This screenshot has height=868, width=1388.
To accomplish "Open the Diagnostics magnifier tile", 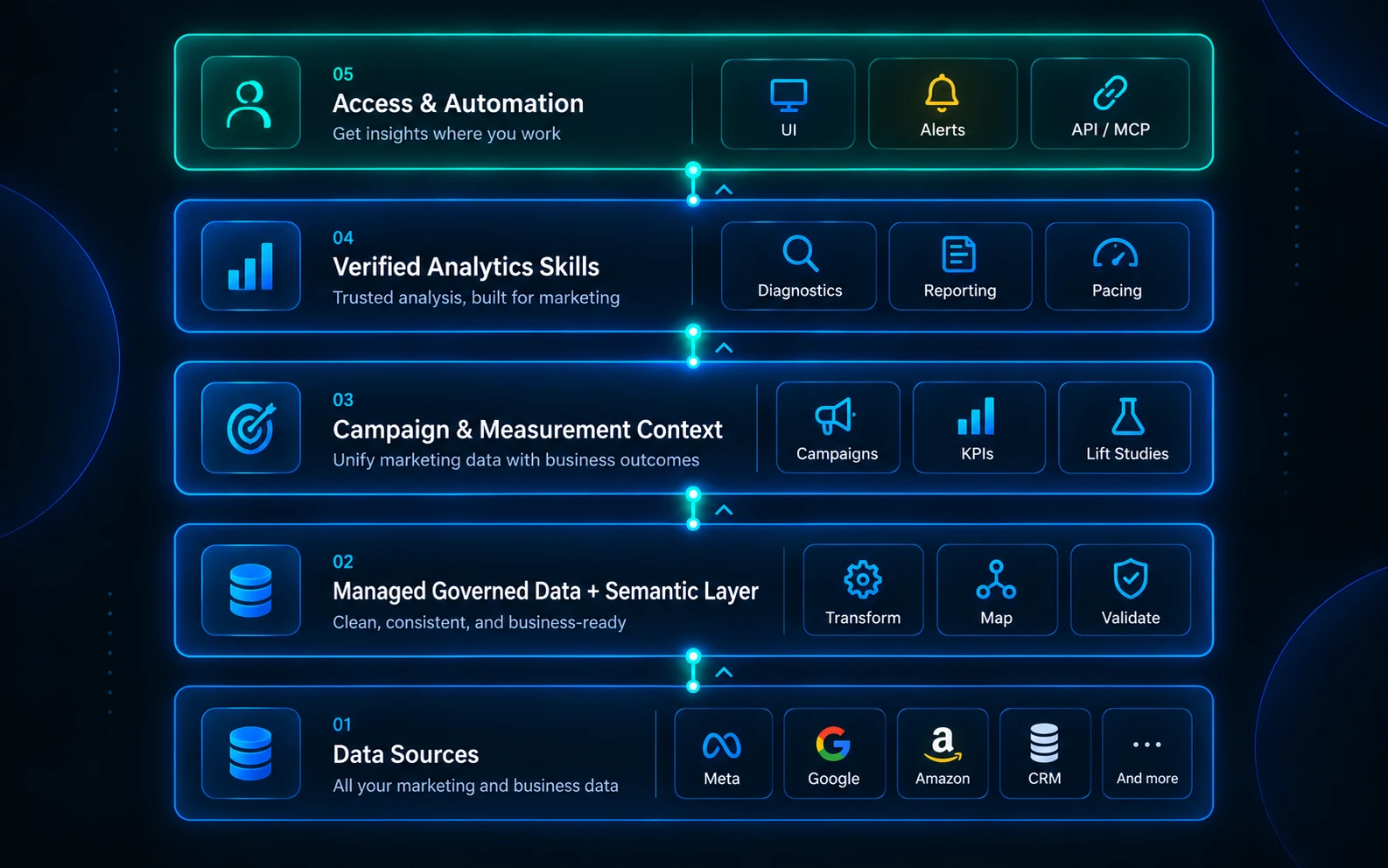I will coord(799,266).
